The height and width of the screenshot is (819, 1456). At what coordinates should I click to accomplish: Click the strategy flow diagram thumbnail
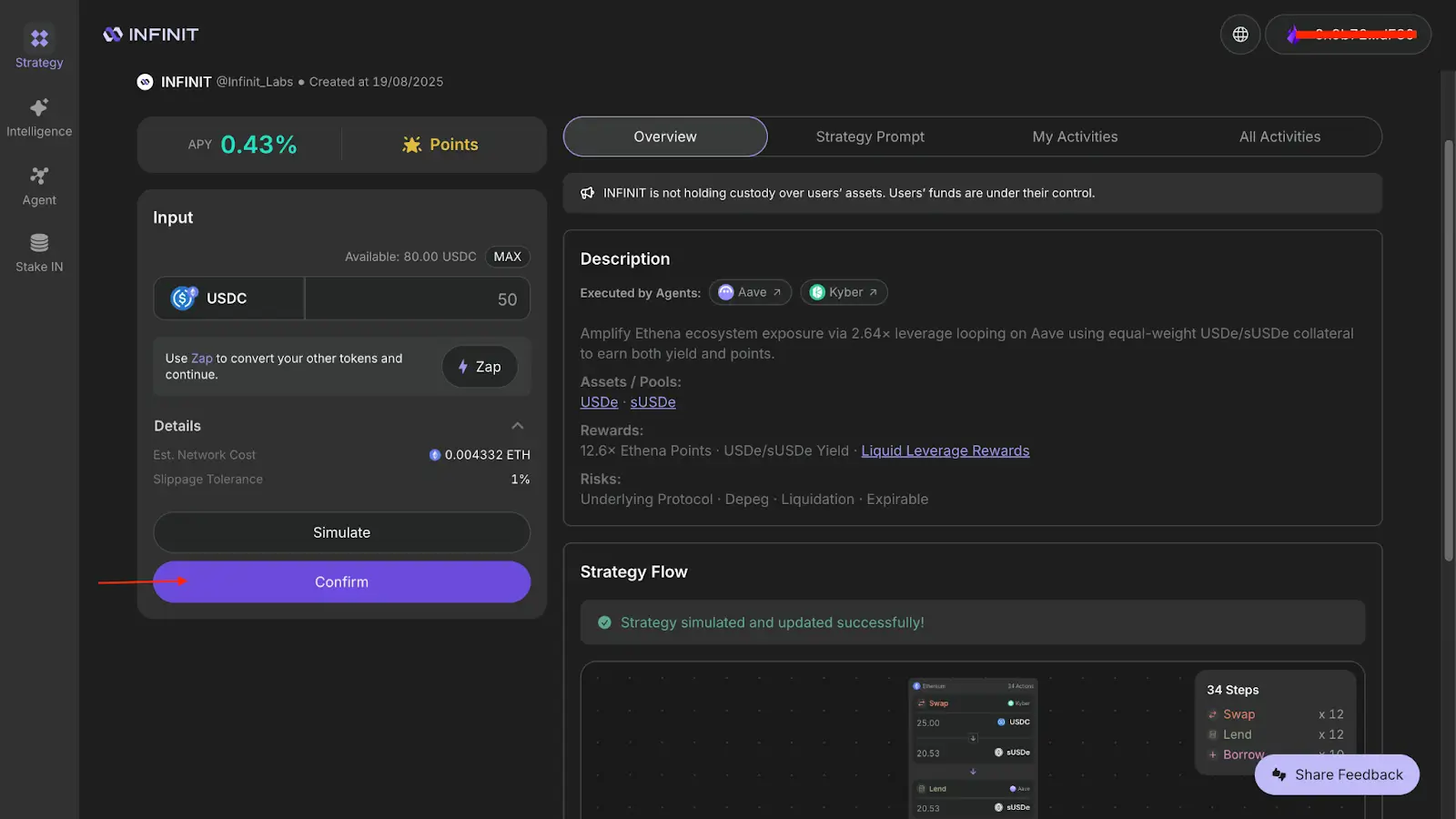tap(973, 748)
